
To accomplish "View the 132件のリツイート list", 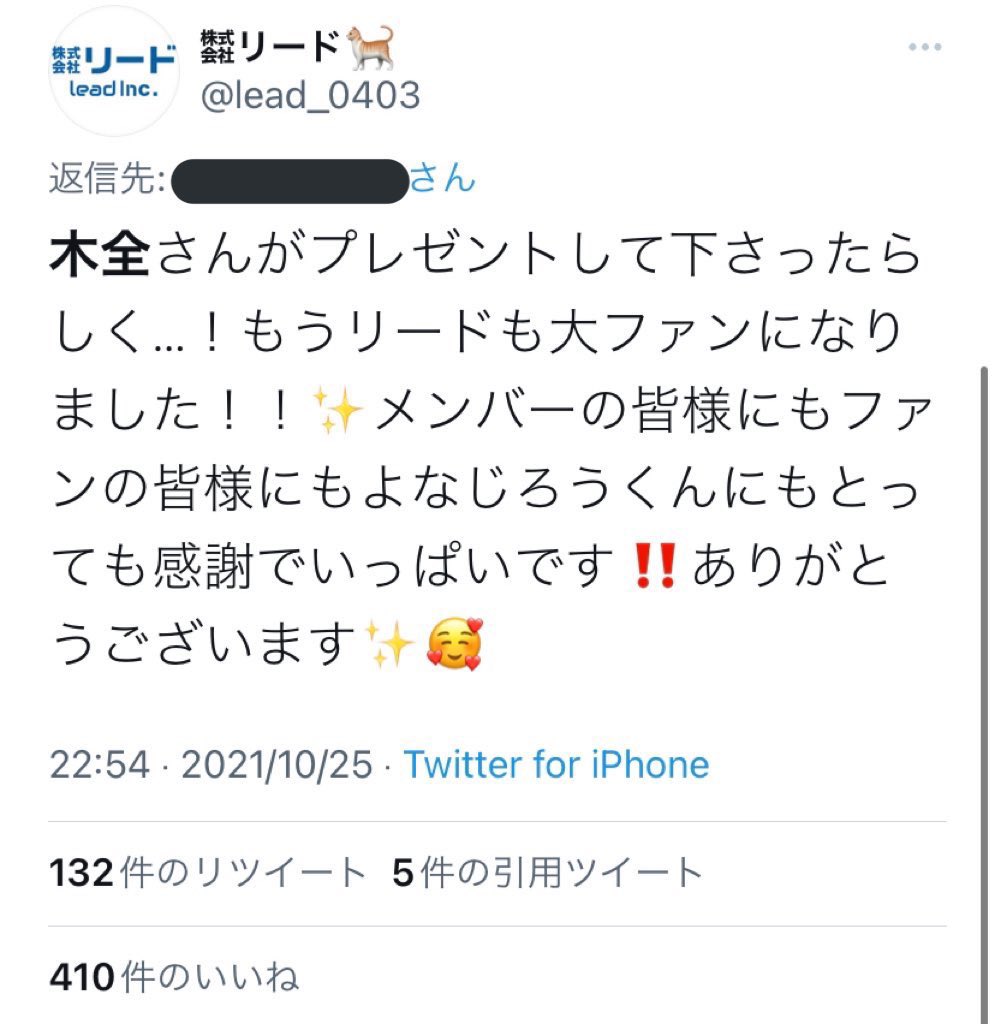I will [x=208, y=872].
